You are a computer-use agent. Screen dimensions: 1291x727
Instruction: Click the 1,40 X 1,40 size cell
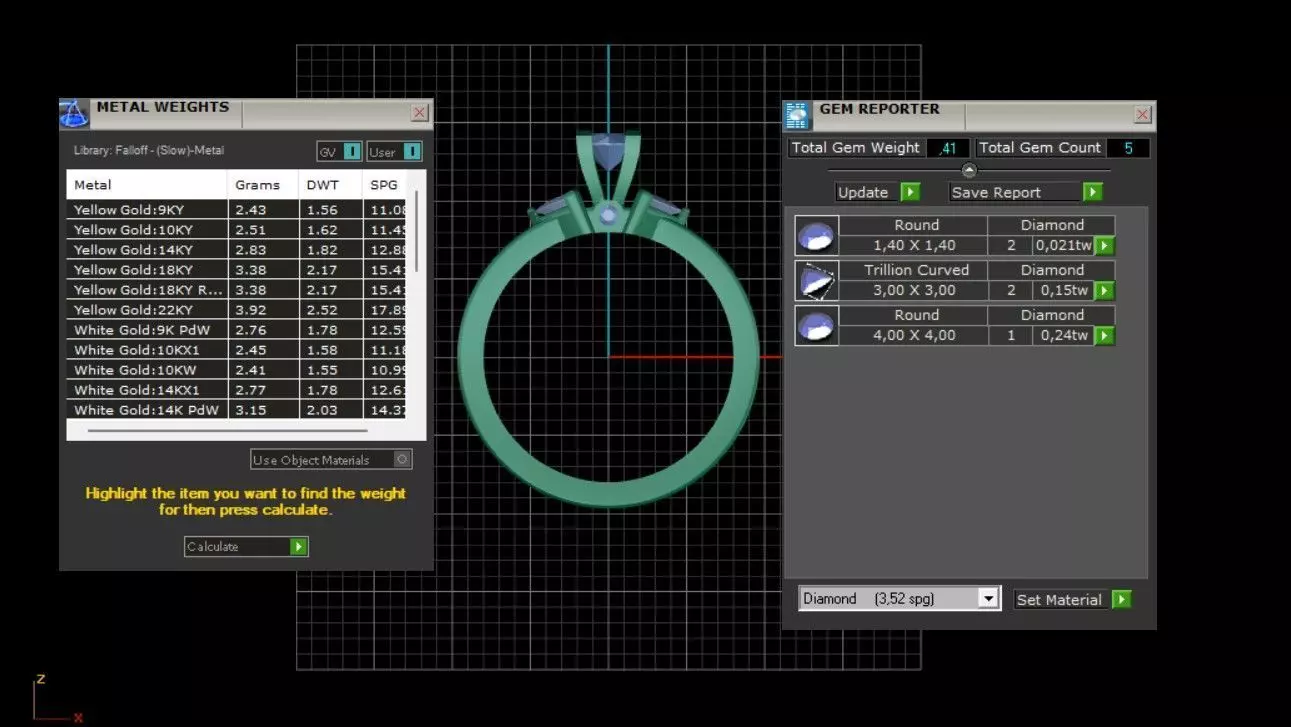click(x=913, y=246)
